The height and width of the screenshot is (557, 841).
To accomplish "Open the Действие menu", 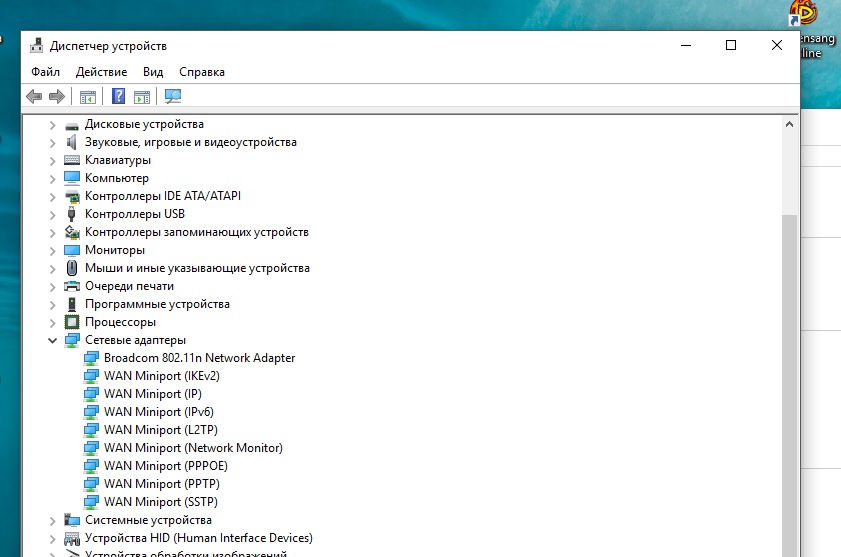I will tap(101, 72).
